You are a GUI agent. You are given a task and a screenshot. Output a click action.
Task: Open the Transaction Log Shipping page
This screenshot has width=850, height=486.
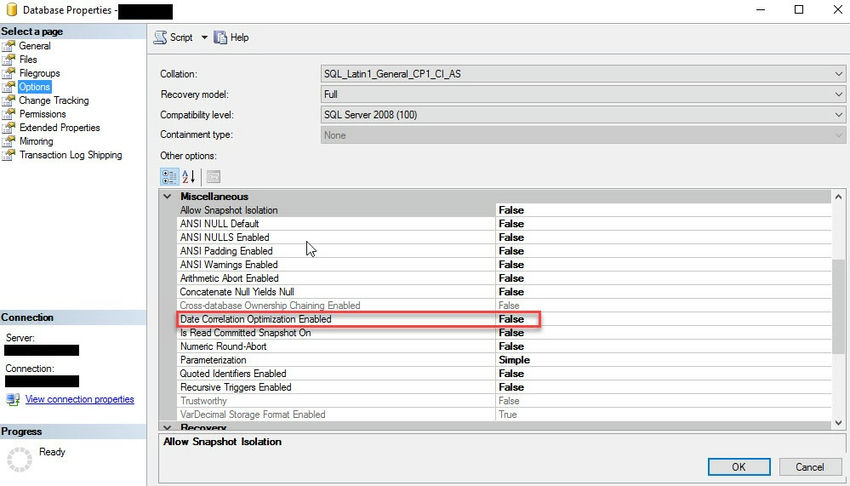[x=70, y=155]
